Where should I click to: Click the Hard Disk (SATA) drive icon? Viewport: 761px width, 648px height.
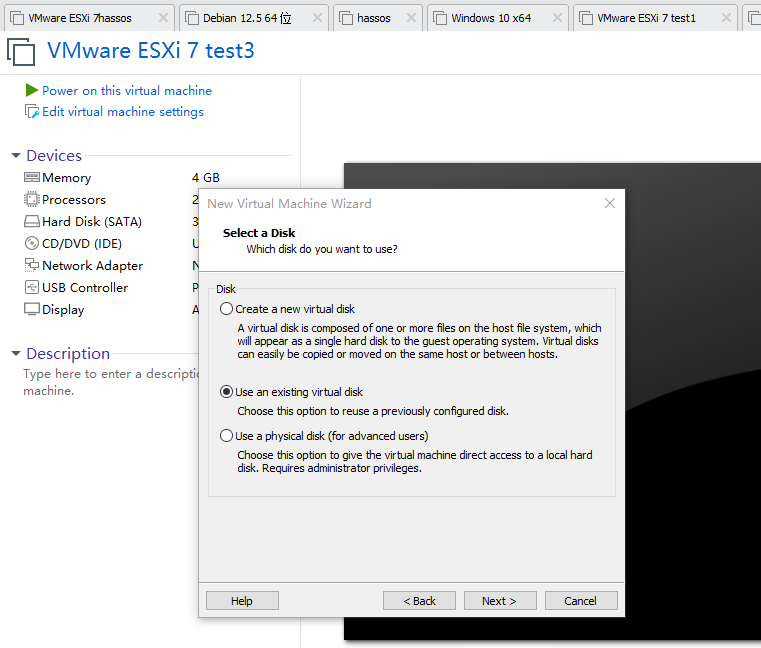click(x=32, y=222)
